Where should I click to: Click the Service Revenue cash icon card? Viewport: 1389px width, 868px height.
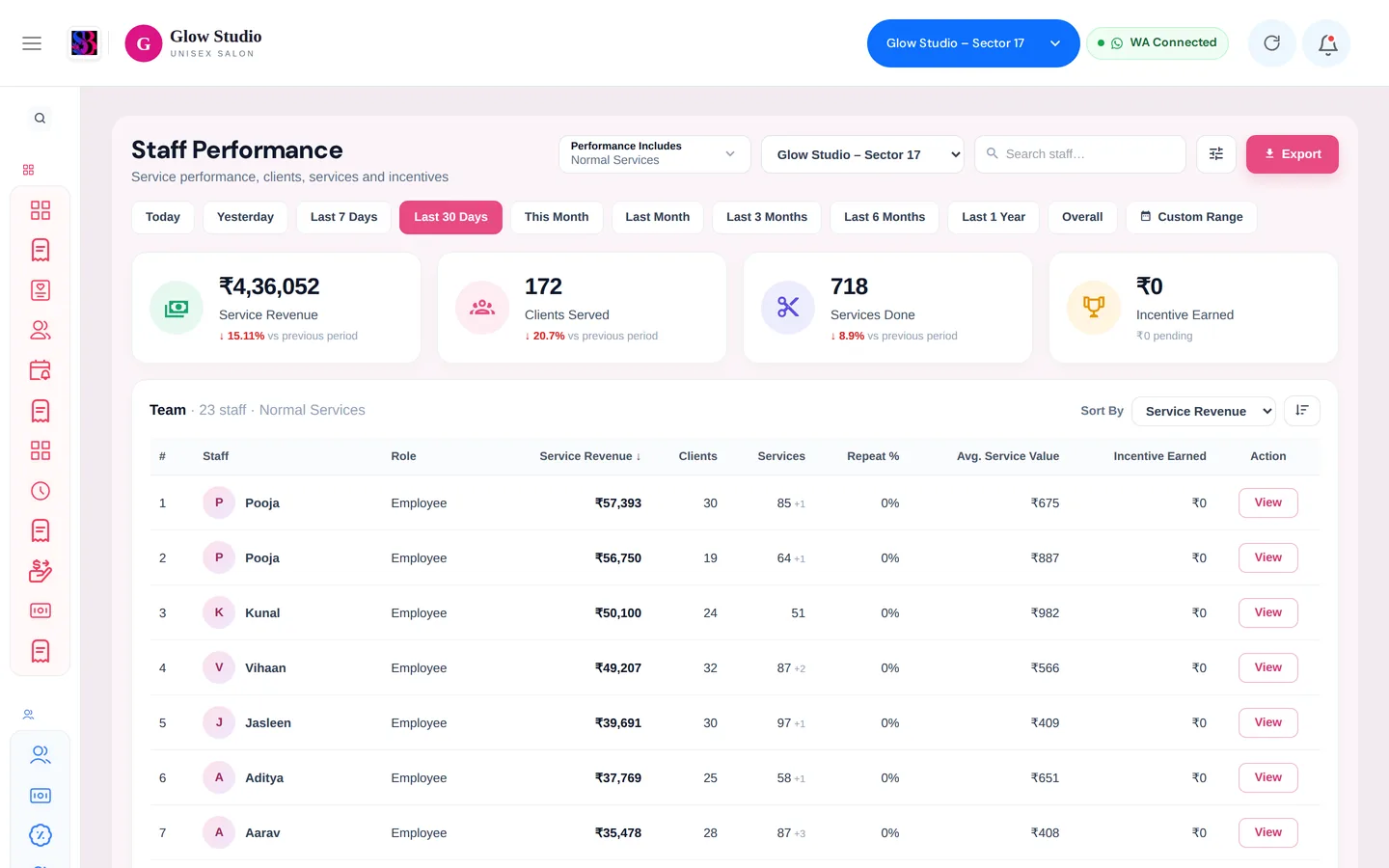177,308
